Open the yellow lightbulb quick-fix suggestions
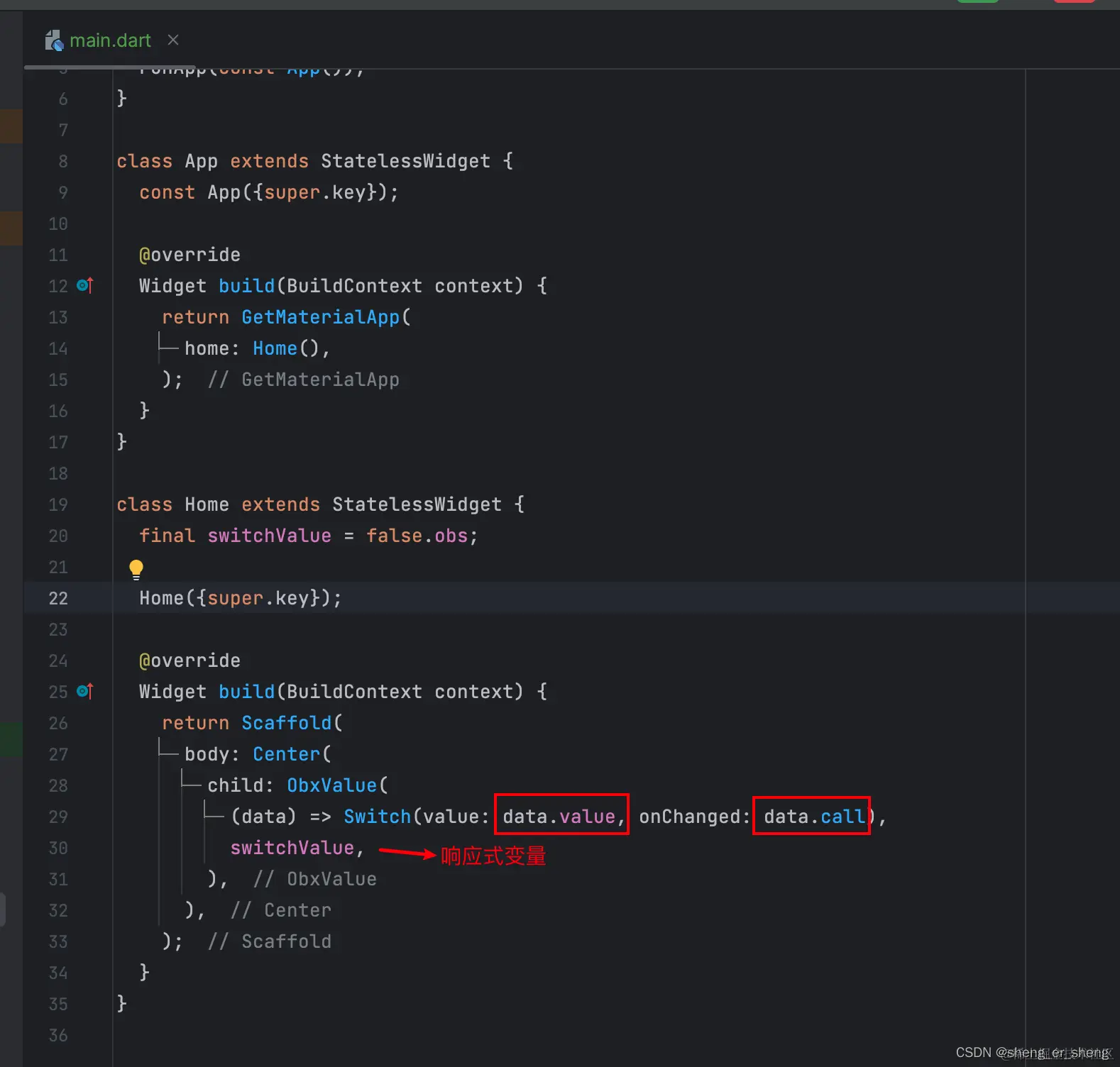The height and width of the screenshot is (1067, 1120). [x=136, y=569]
